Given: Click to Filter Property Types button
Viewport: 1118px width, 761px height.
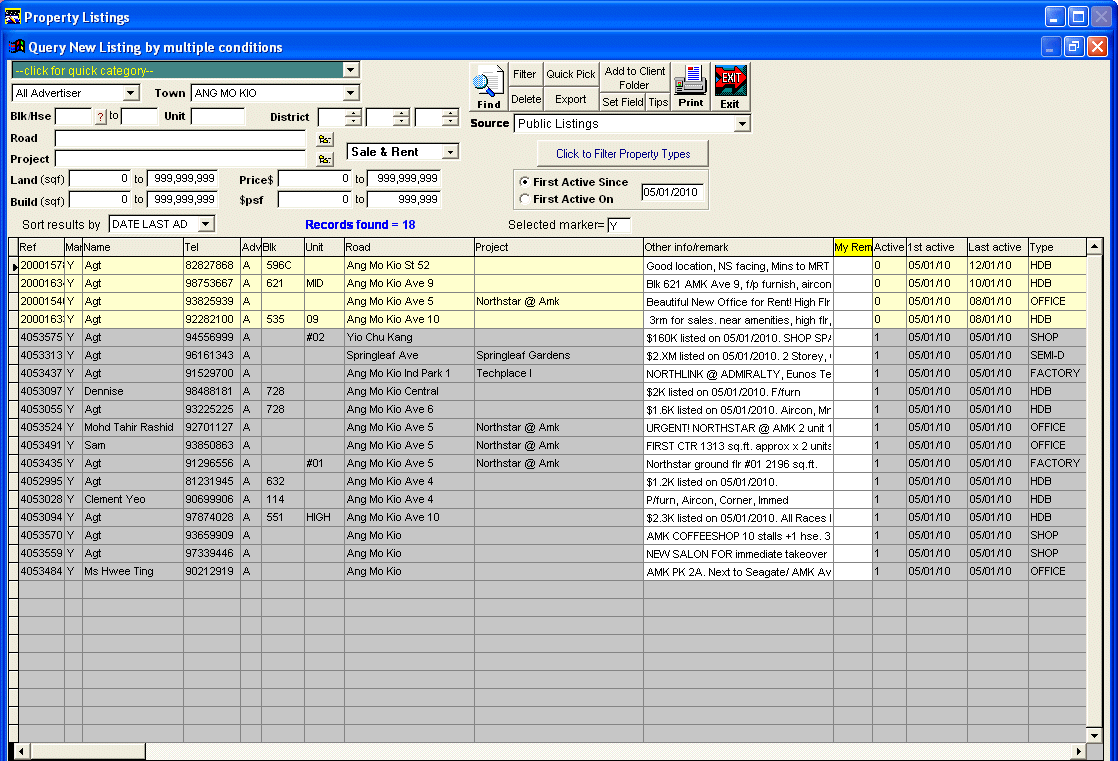Looking at the screenshot, I should coord(623,154).
